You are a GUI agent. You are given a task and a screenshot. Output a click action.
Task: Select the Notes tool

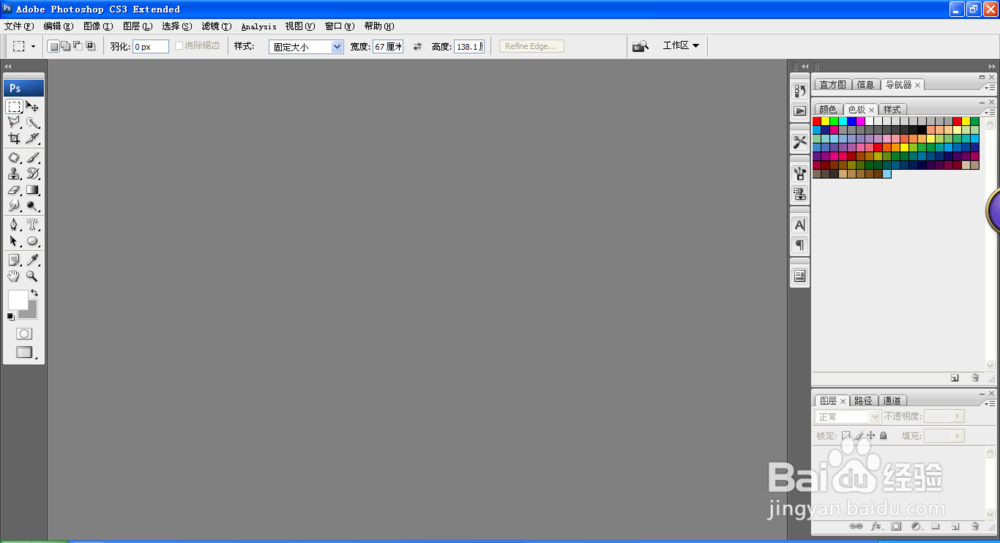point(14,260)
